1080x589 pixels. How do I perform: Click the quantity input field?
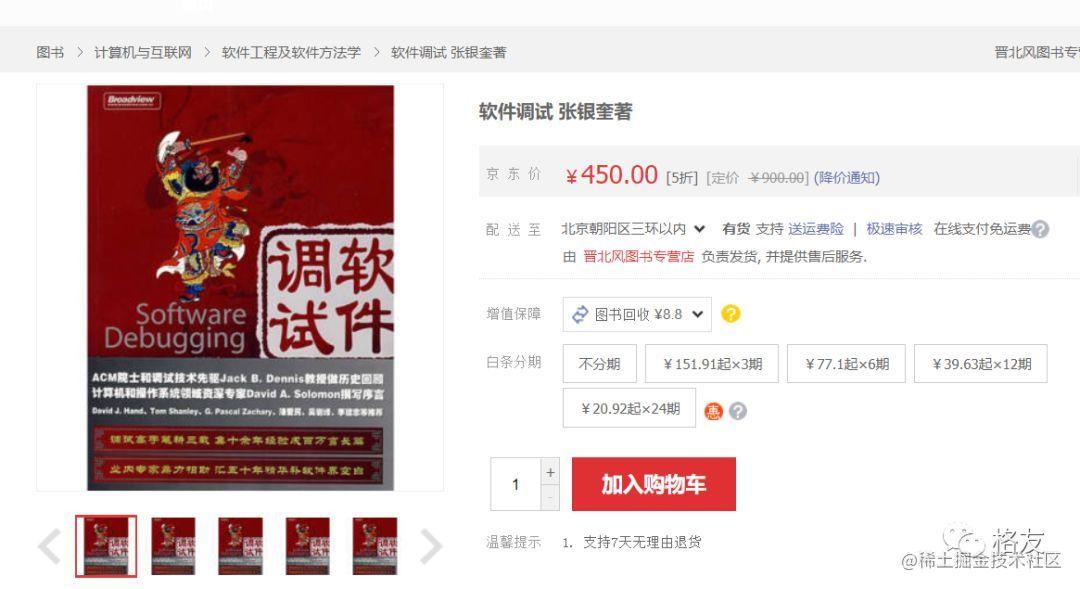[x=515, y=484]
